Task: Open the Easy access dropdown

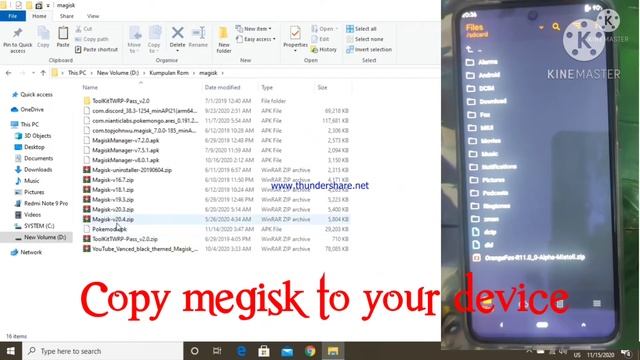Action: [x=256, y=39]
